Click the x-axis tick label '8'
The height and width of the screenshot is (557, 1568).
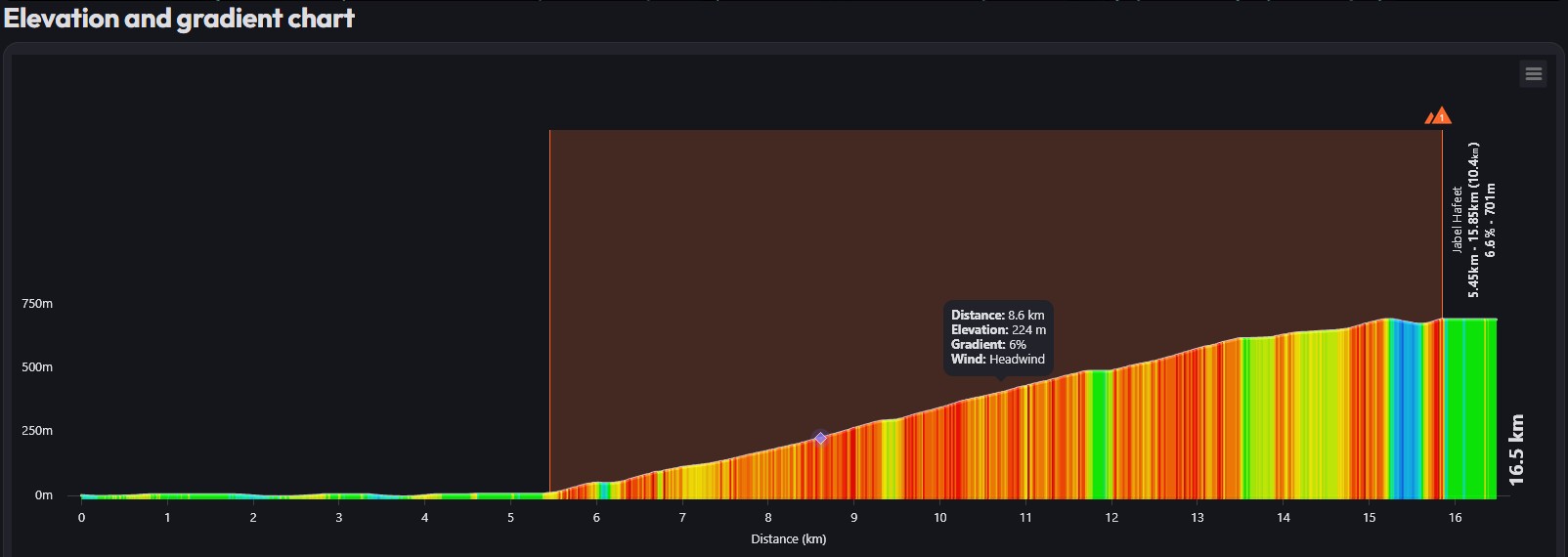(x=768, y=518)
